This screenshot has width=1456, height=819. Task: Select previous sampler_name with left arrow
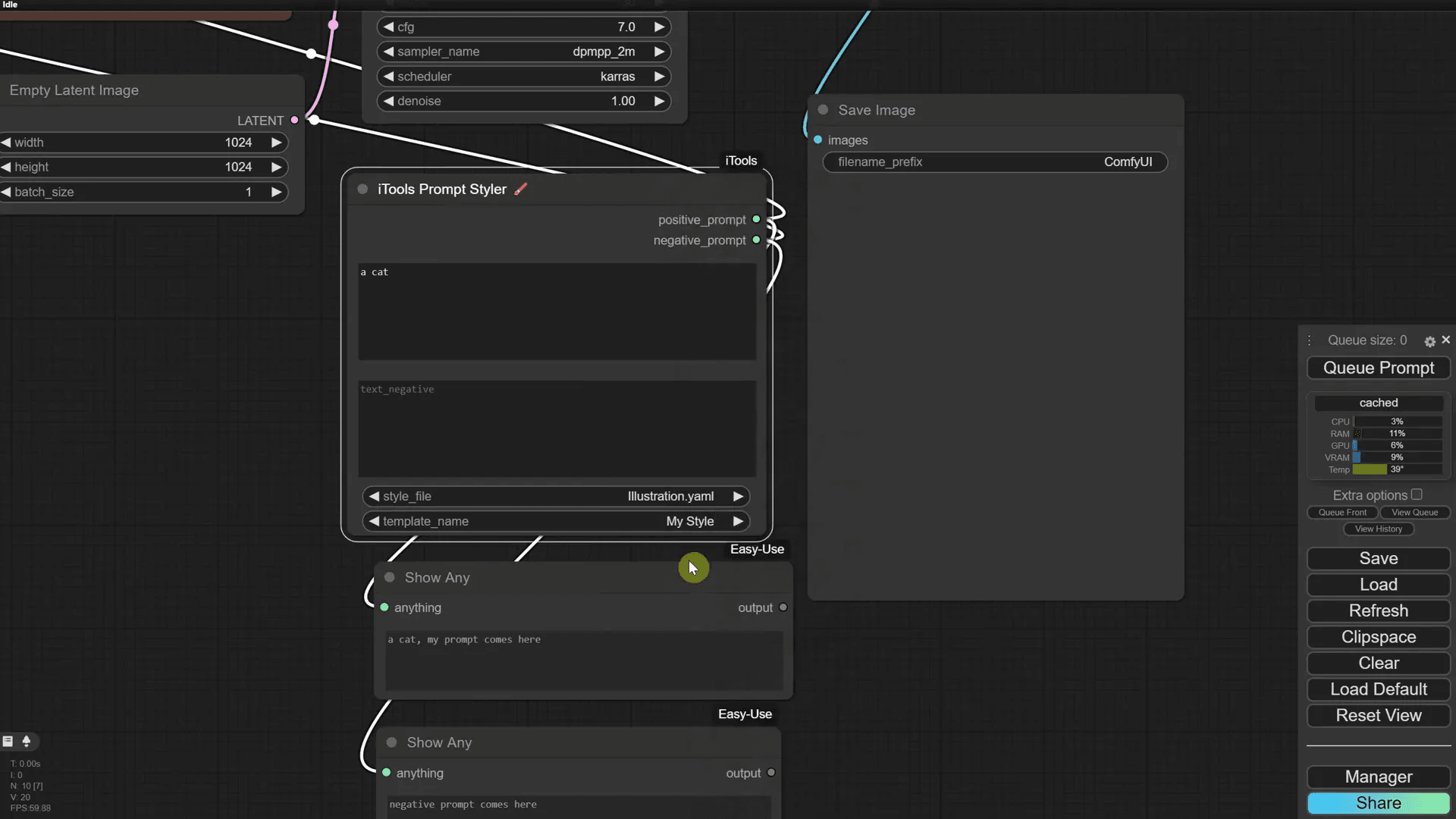(x=388, y=52)
